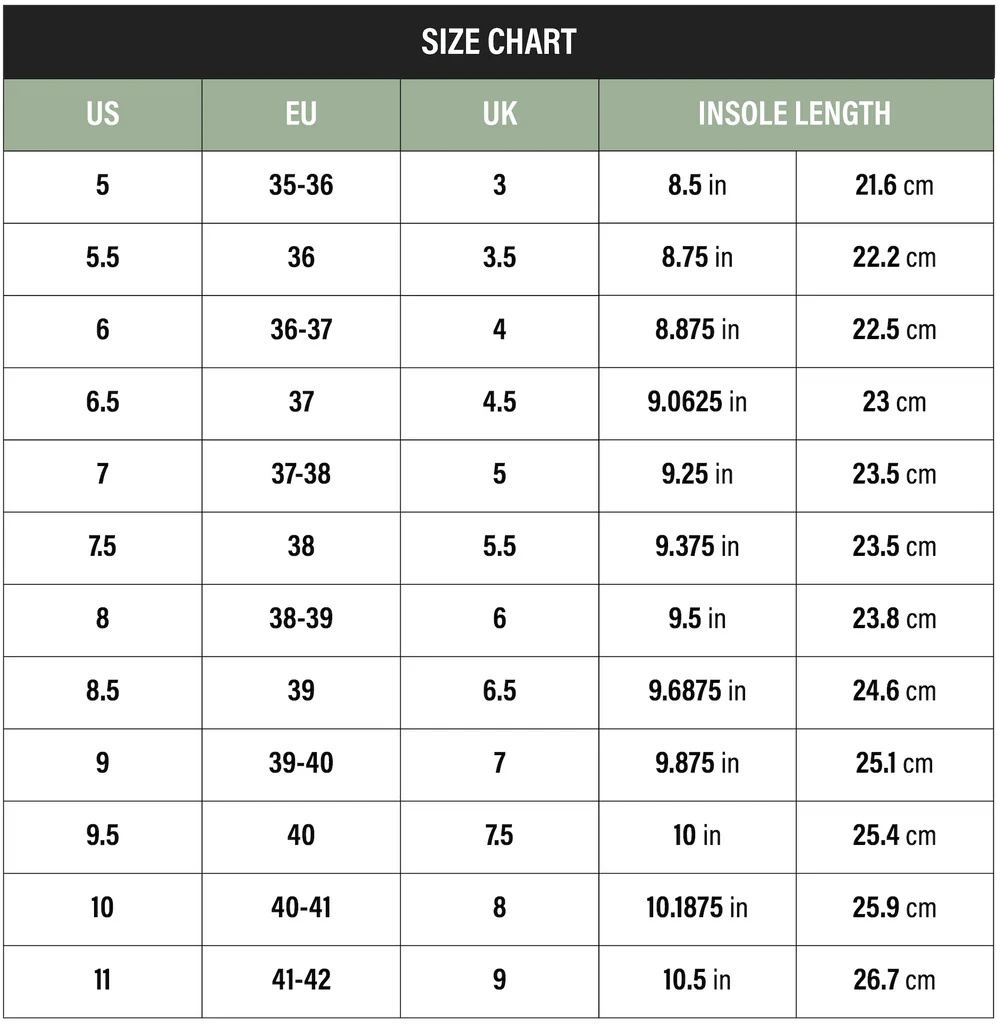Click the UK size 4.5 cell
This screenshot has width=997, height=1024.
pyautogui.click(x=499, y=402)
